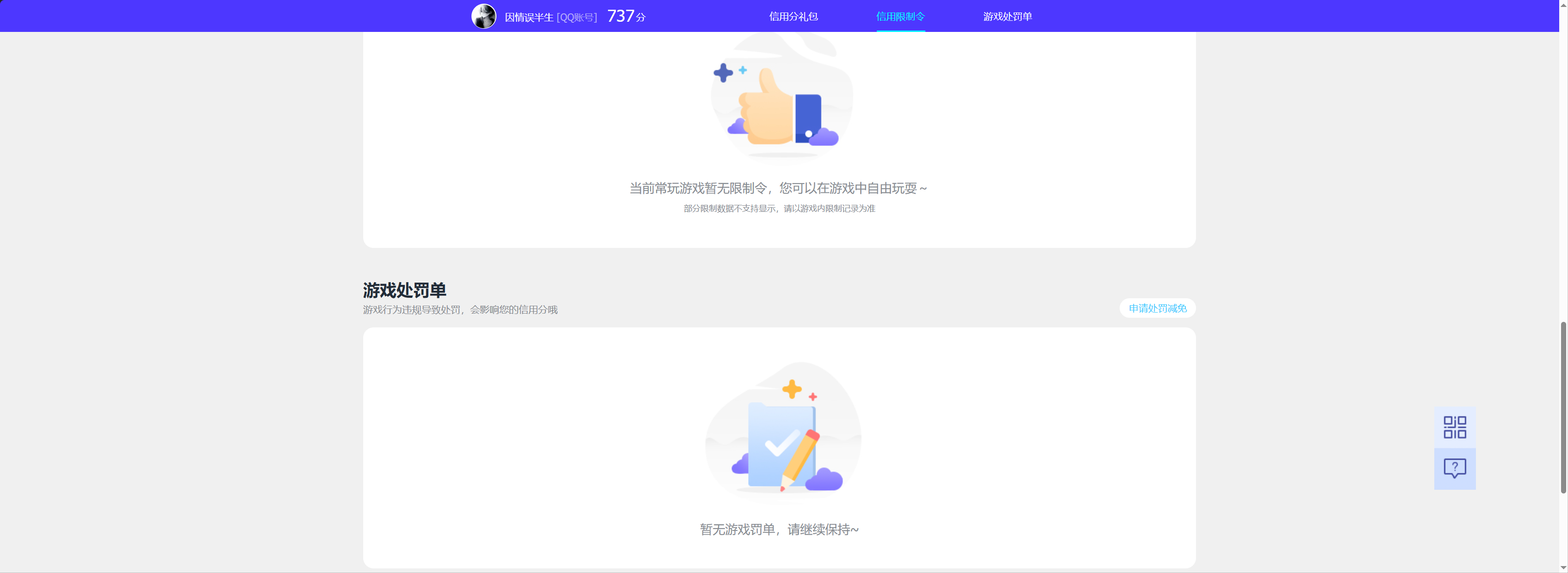Click the [QQ账号] label

(577, 17)
